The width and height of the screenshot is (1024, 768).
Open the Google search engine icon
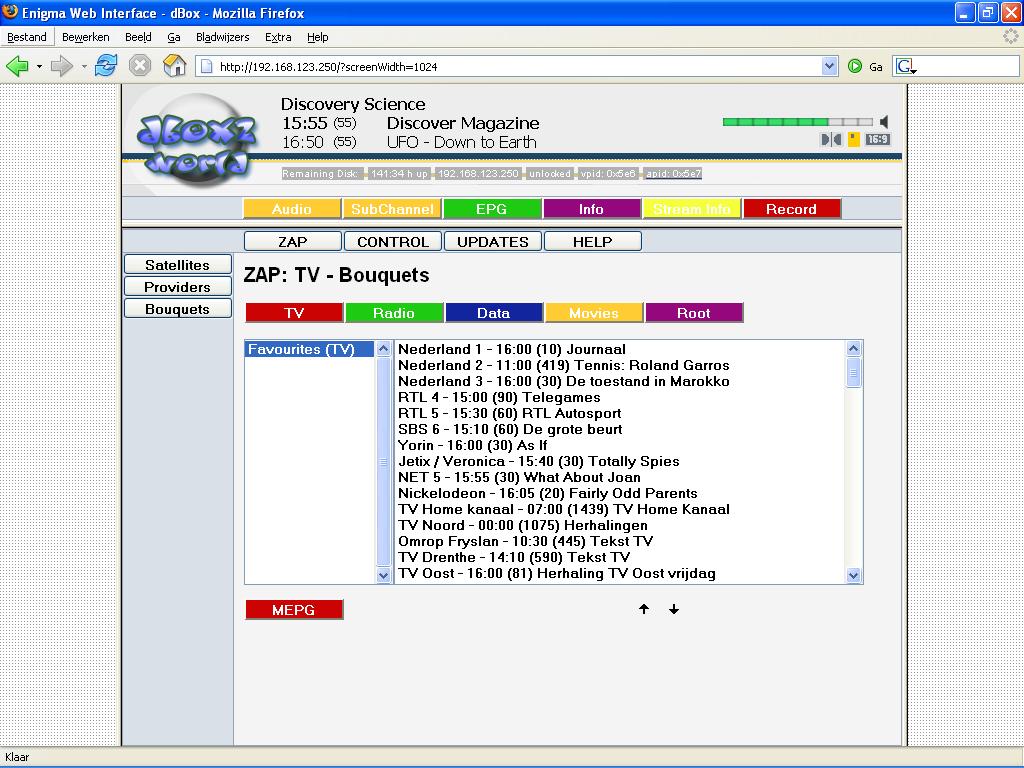click(905, 66)
